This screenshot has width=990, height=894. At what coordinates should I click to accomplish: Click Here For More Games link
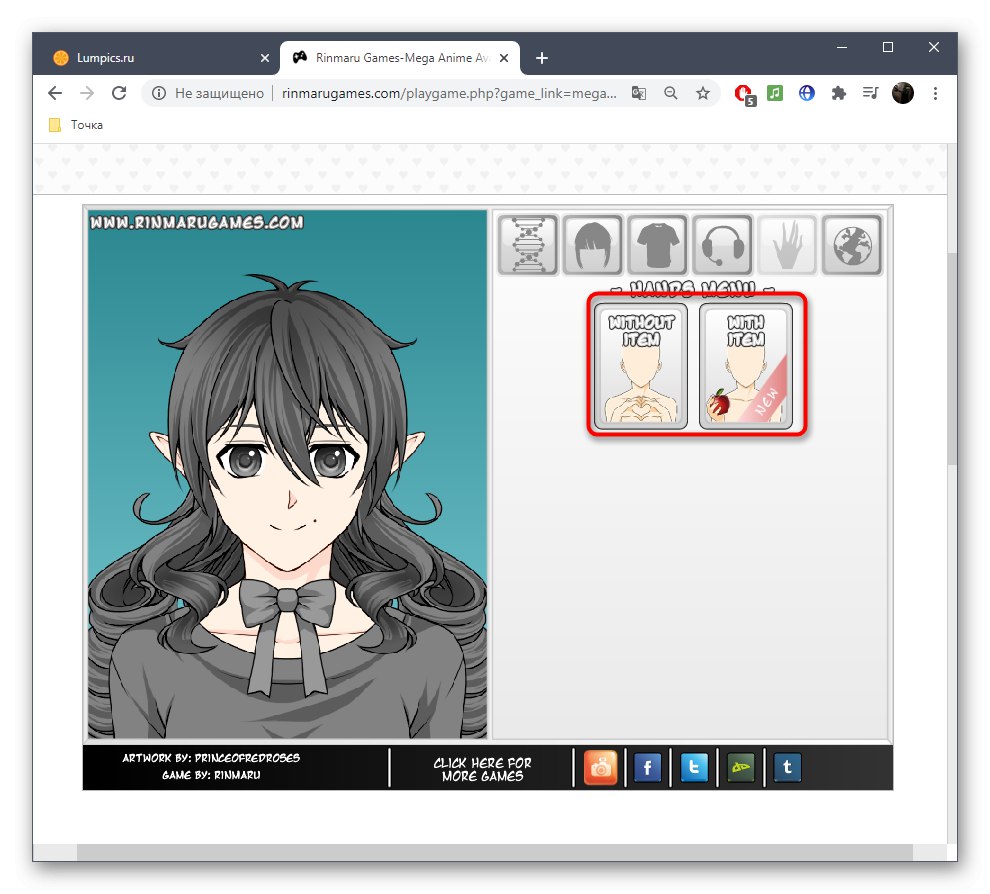(482, 769)
